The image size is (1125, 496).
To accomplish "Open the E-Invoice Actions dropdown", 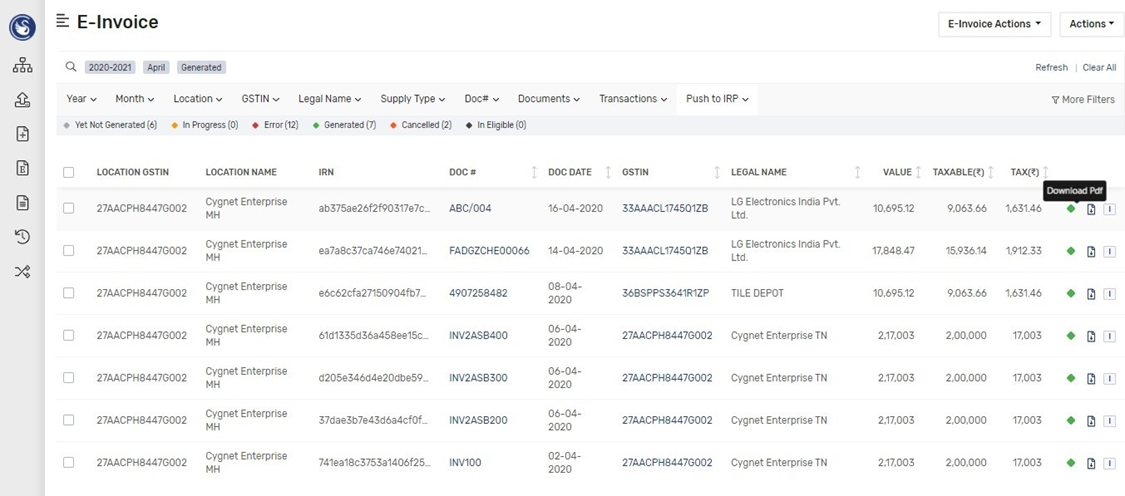I will tap(994, 24).
